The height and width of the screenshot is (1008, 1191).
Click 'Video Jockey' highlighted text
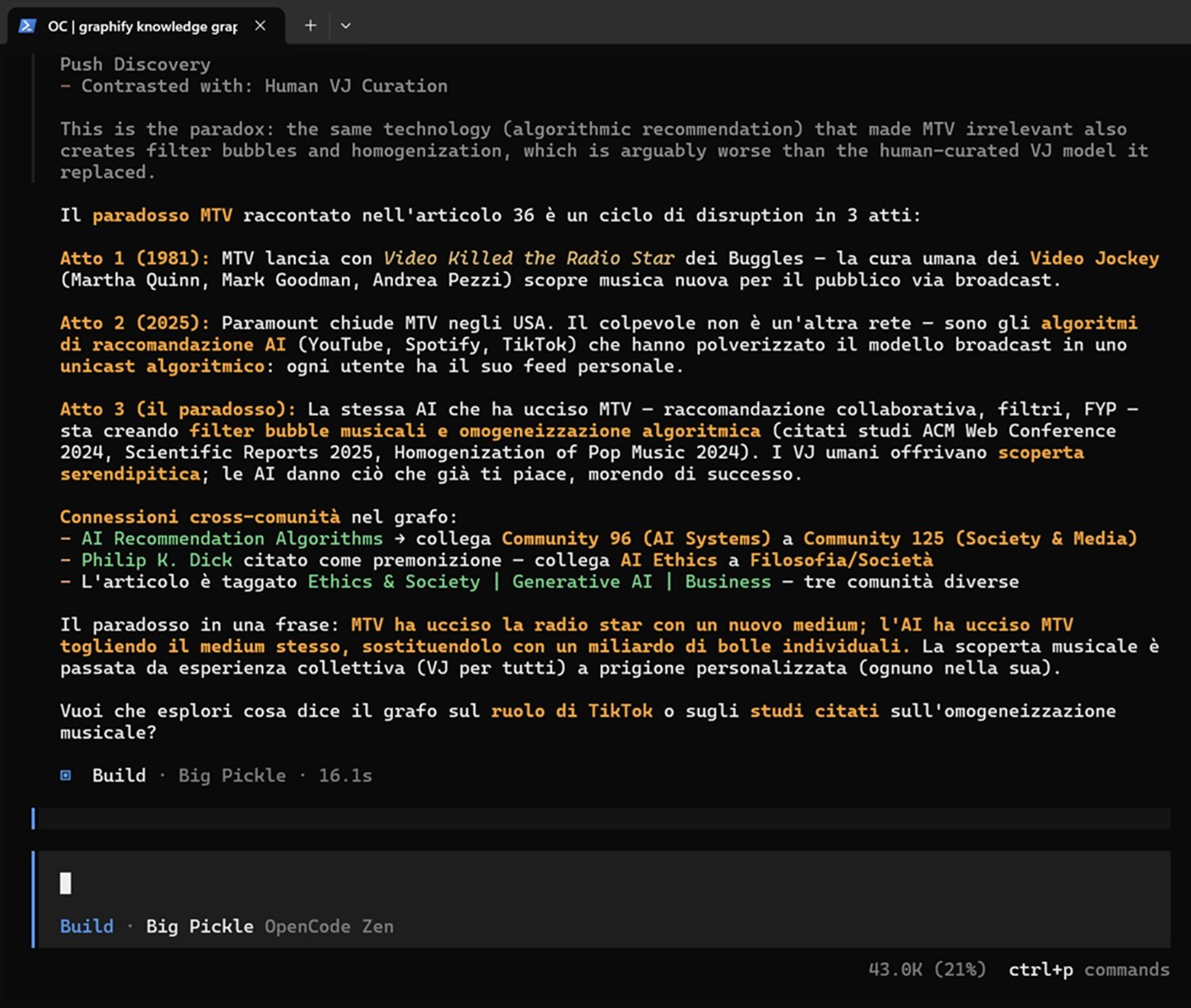[1094, 258]
